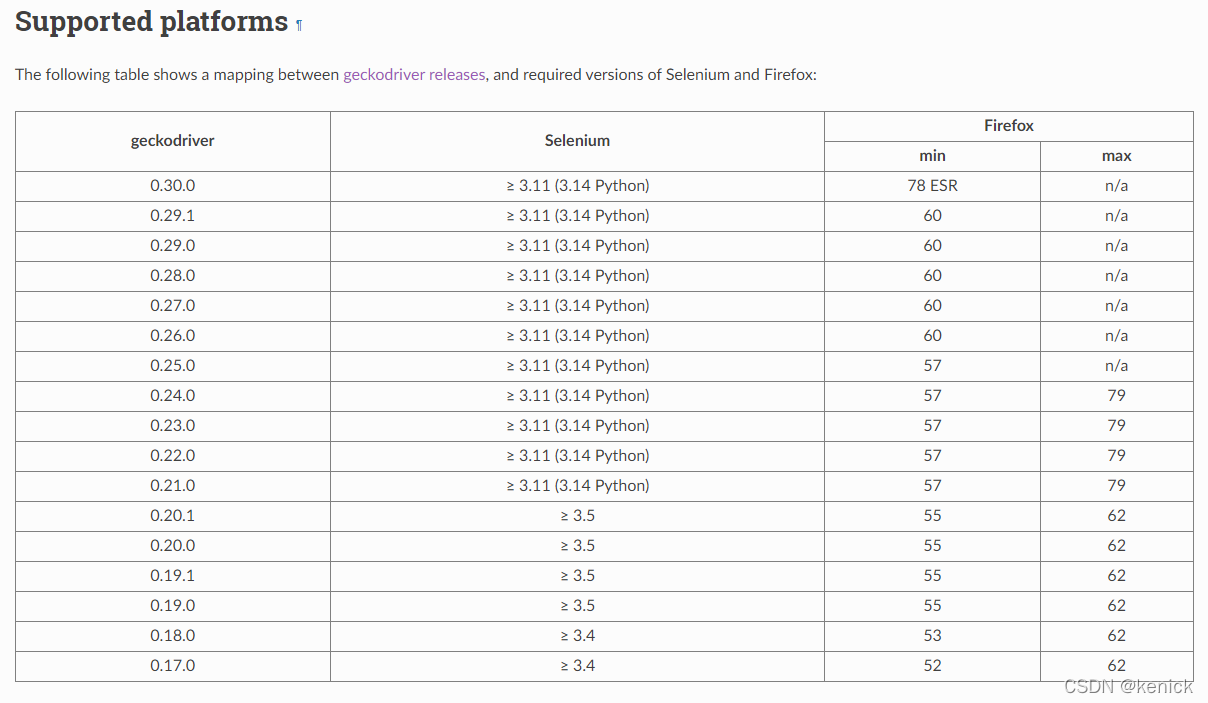Select geckodriver version 0.19.1 cell

173,576
